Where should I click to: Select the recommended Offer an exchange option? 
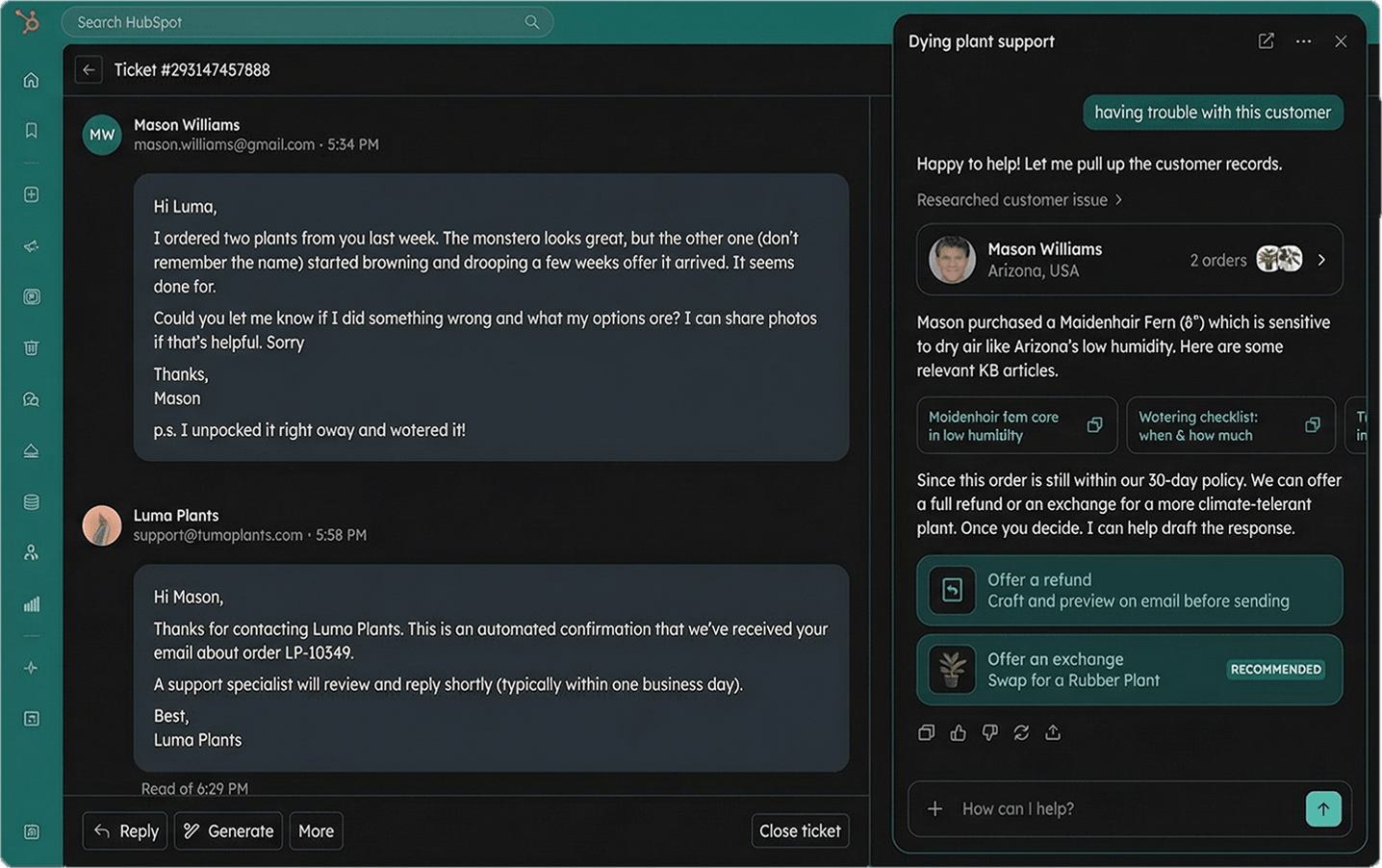1129,669
